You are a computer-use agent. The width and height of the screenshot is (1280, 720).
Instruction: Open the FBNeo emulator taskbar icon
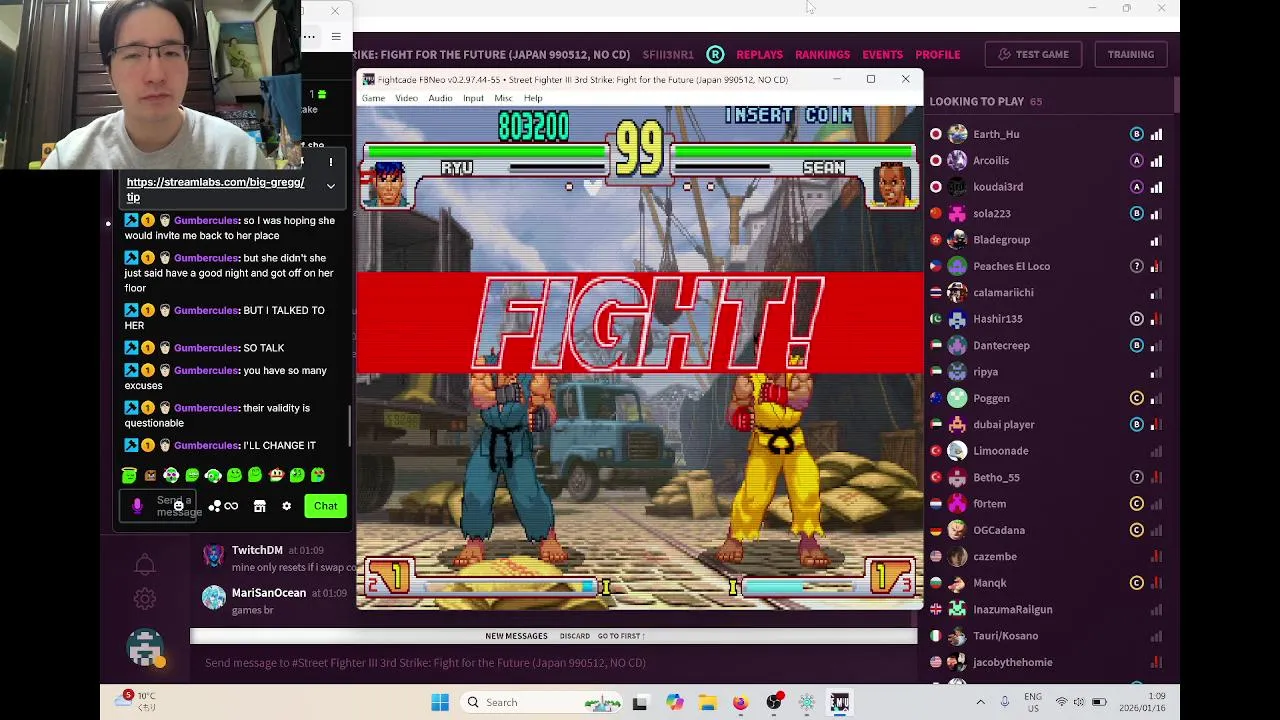coord(839,702)
